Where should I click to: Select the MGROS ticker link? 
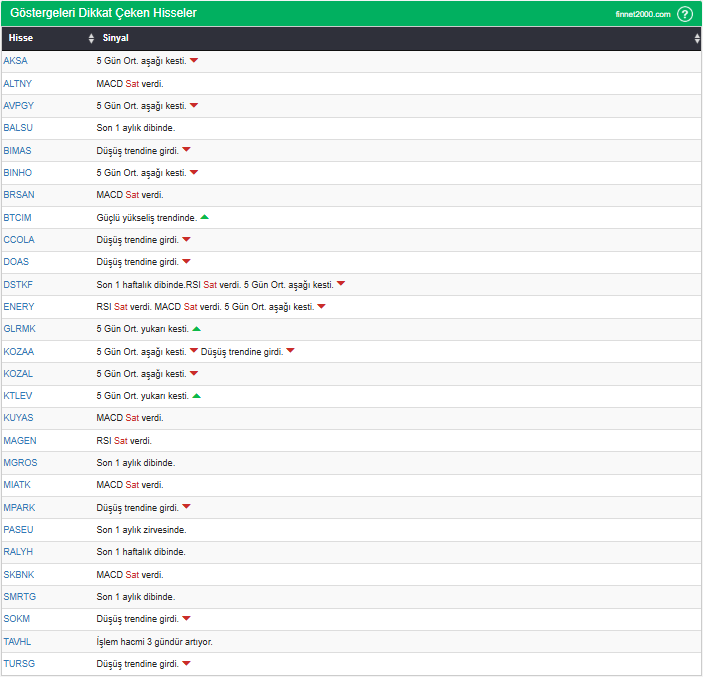pyautogui.click(x=20, y=463)
